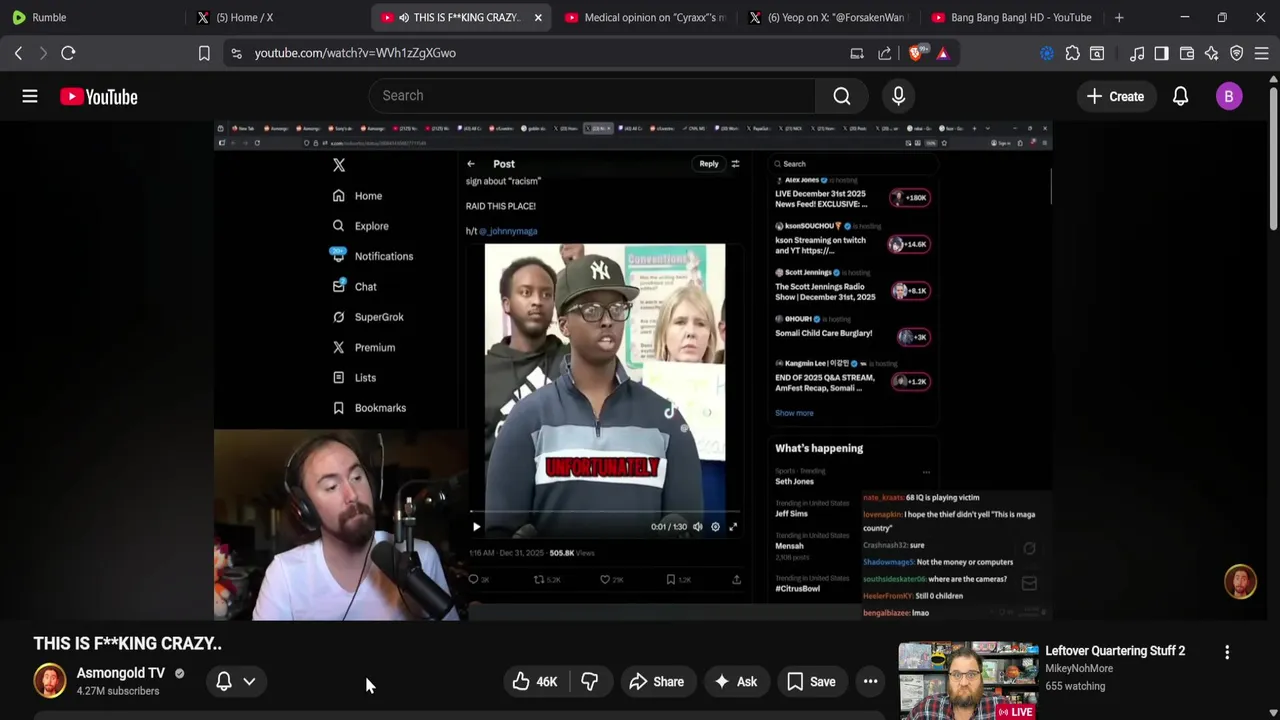Click the 4.27M subscribers text
Viewport: 1280px width, 720px height.
point(118,691)
